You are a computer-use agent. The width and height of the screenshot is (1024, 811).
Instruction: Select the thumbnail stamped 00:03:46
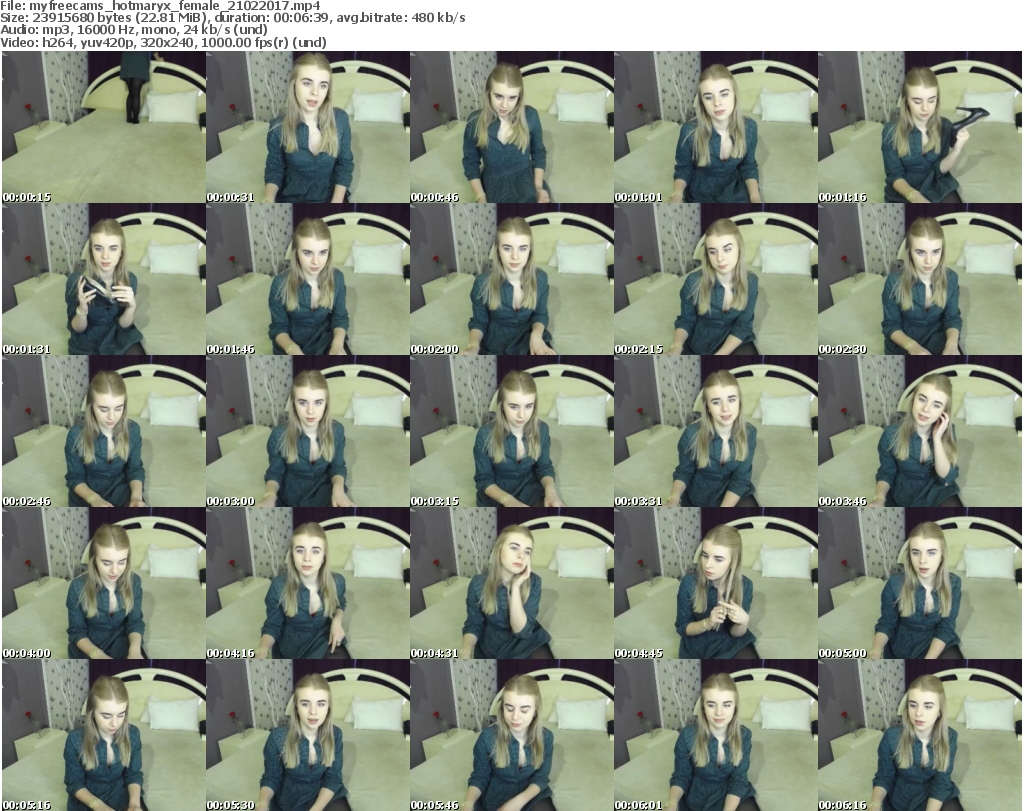click(x=920, y=432)
